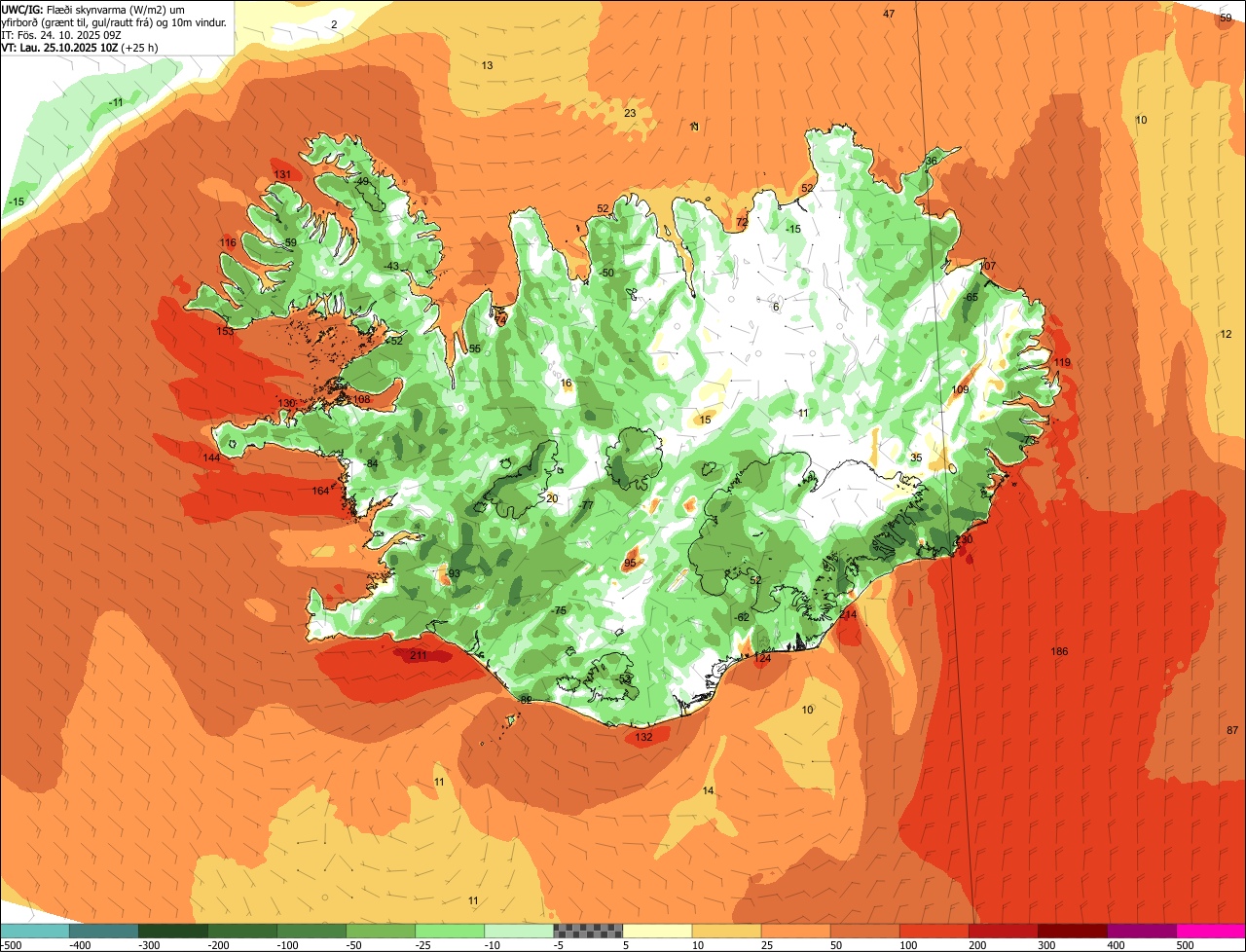Click the checkered swatch between -5 and 5
Viewport: 1246px width, 952px height.
(x=587, y=931)
